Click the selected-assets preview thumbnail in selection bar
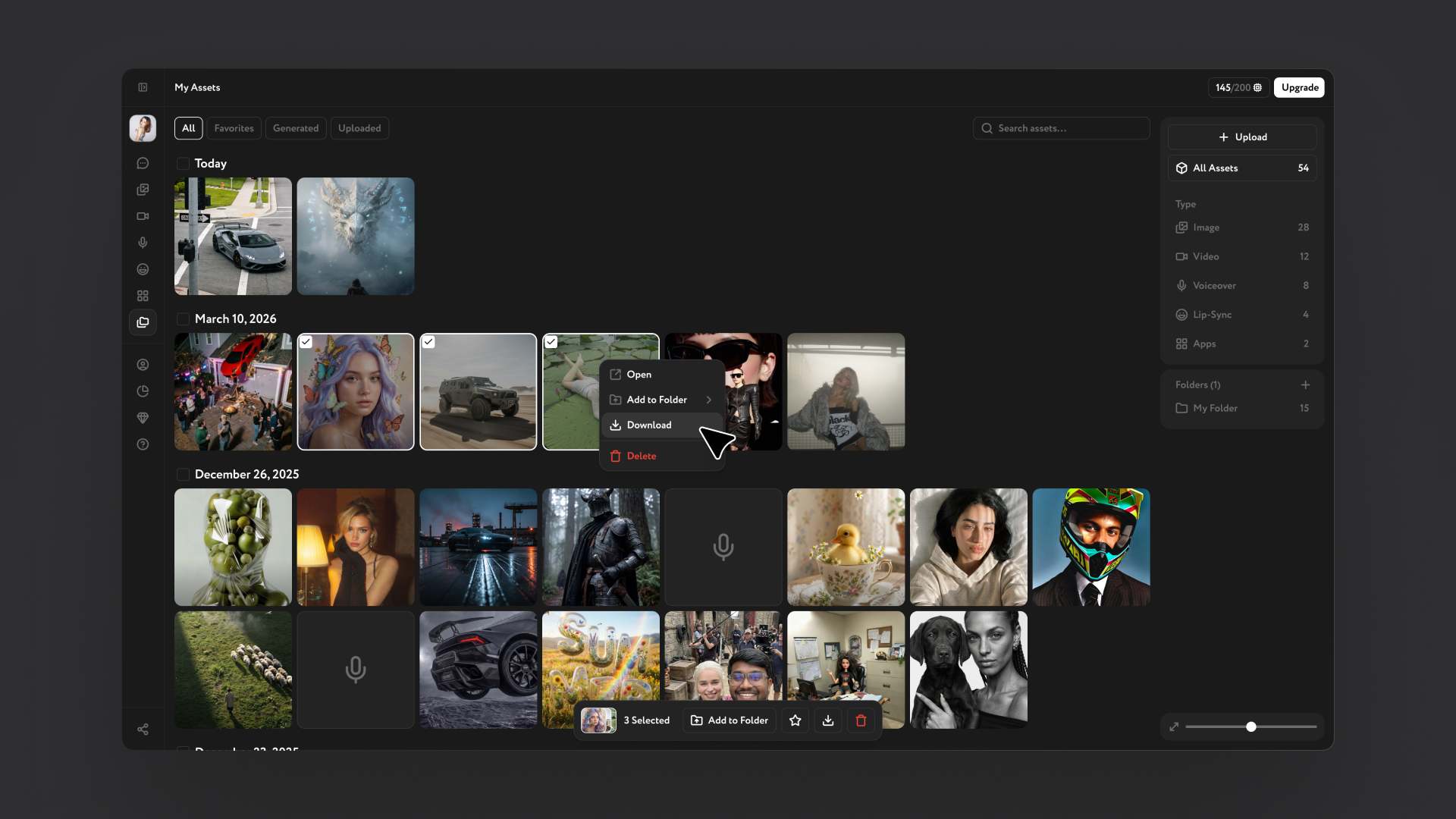The height and width of the screenshot is (819, 1456). pyautogui.click(x=598, y=720)
